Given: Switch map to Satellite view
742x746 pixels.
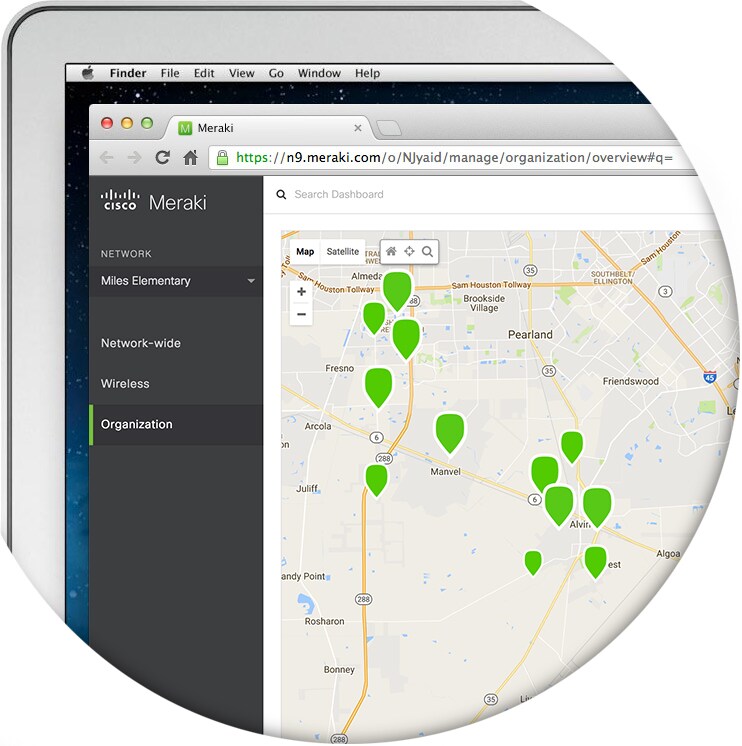Looking at the screenshot, I should point(342,251).
